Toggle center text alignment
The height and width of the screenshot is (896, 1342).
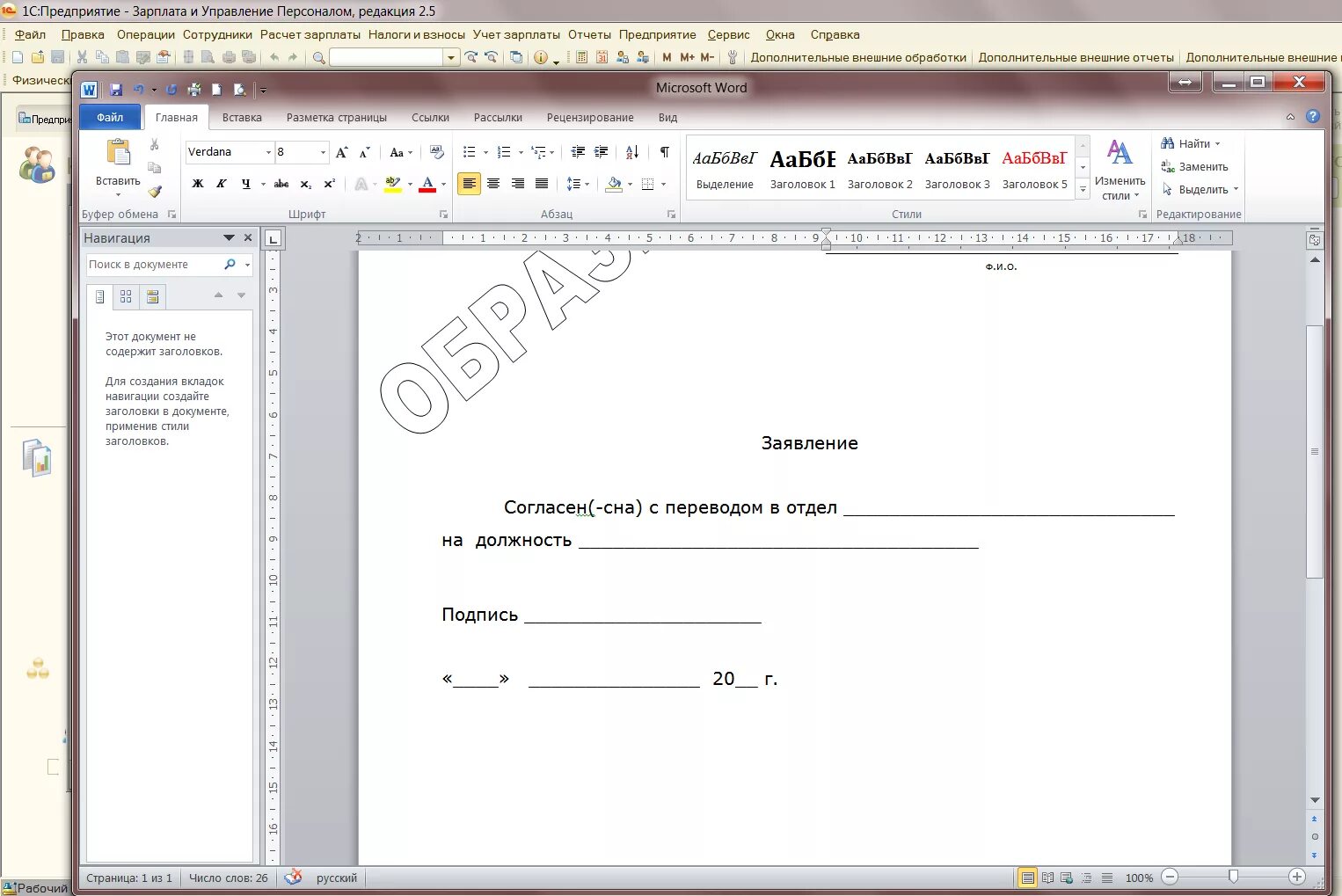493,184
